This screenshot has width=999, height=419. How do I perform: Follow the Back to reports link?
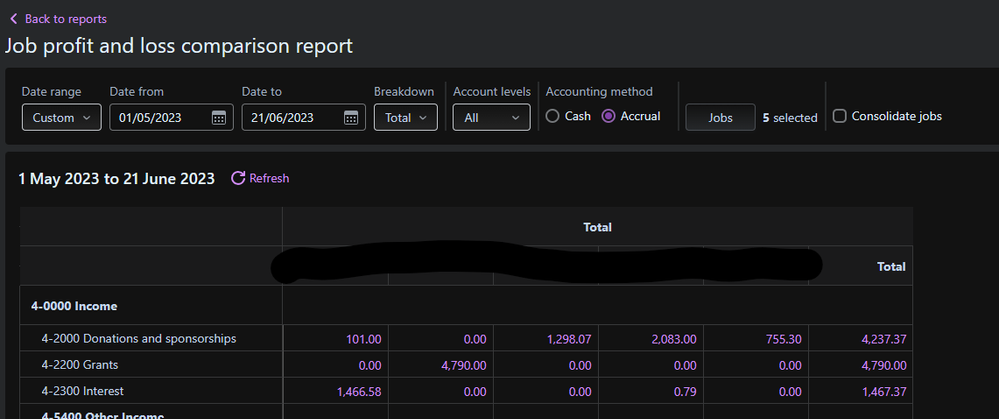click(x=65, y=19)
